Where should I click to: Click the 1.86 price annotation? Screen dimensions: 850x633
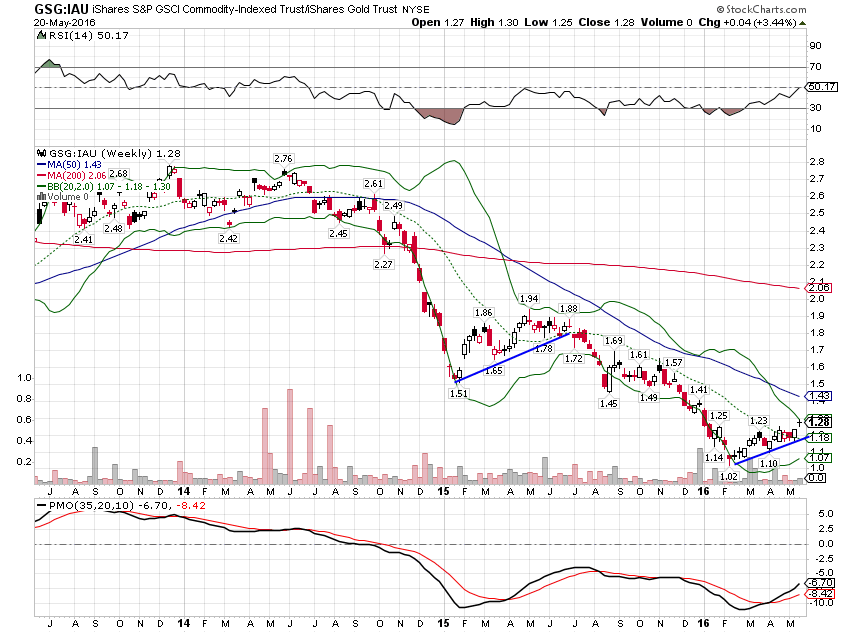click(483, 313)
